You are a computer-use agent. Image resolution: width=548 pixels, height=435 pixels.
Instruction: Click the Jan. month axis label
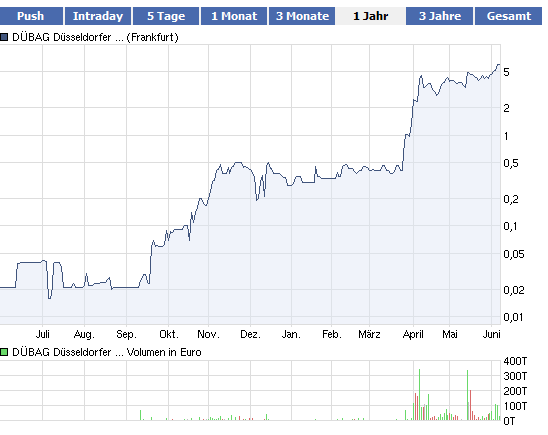pyautogui.click(x=291, y=334)
